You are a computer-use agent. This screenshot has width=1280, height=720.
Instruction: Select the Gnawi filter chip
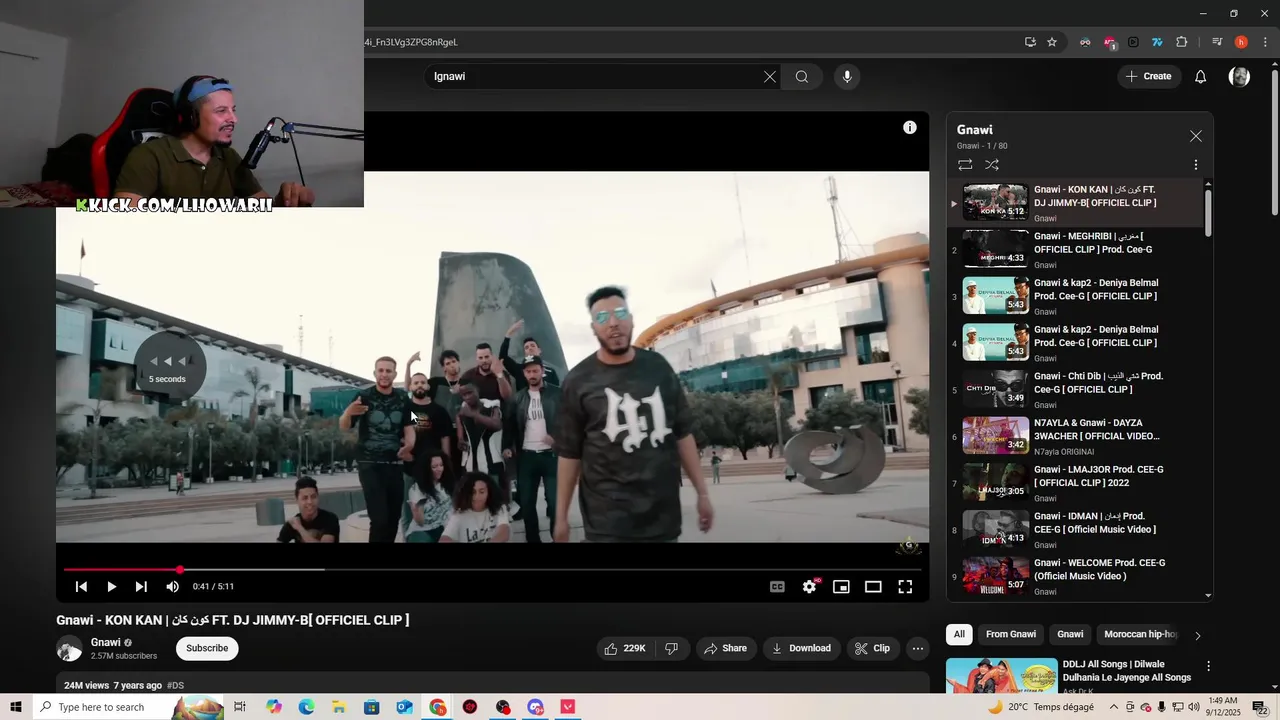pos(1070,634)
